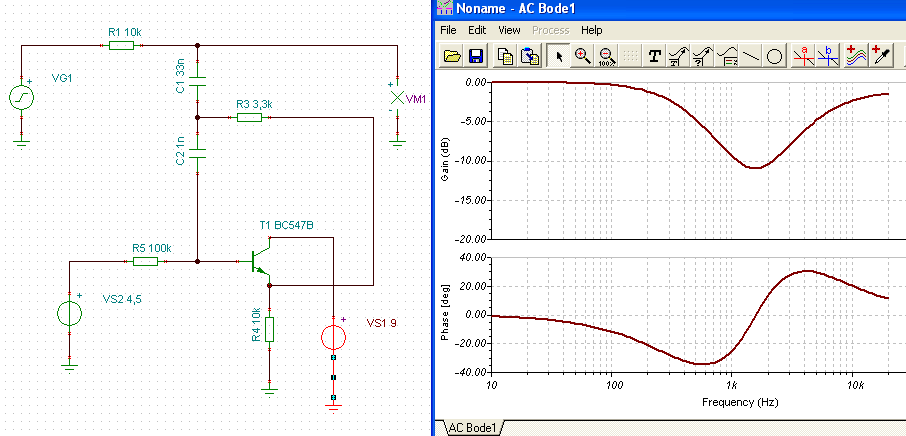Click the 'VS1 9' label
Image resolution: width=906 pixels, height=436 pixels.
(x=381, y=322)
